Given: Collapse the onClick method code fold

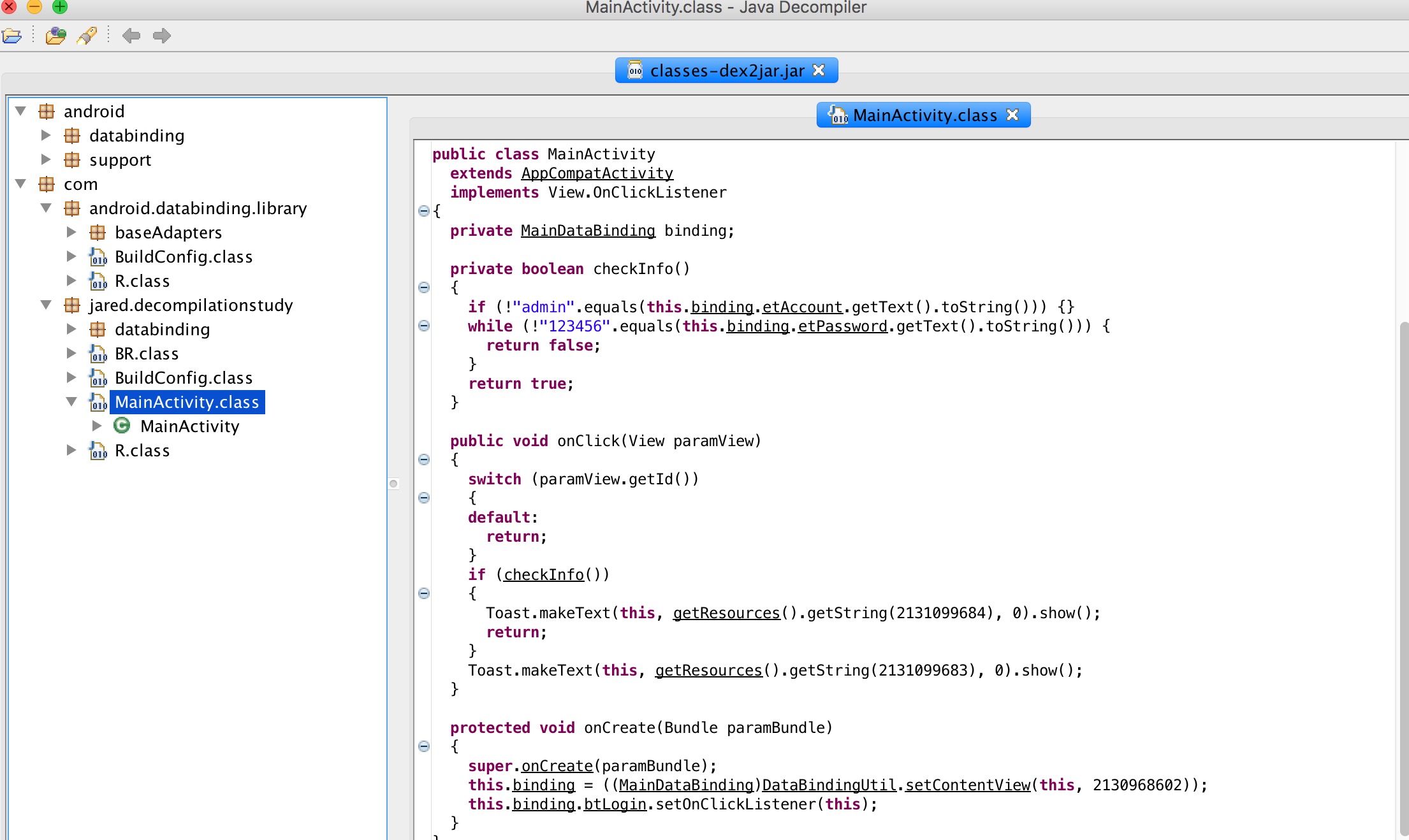Looking at the screenshot, I should [x=424, y=460].
